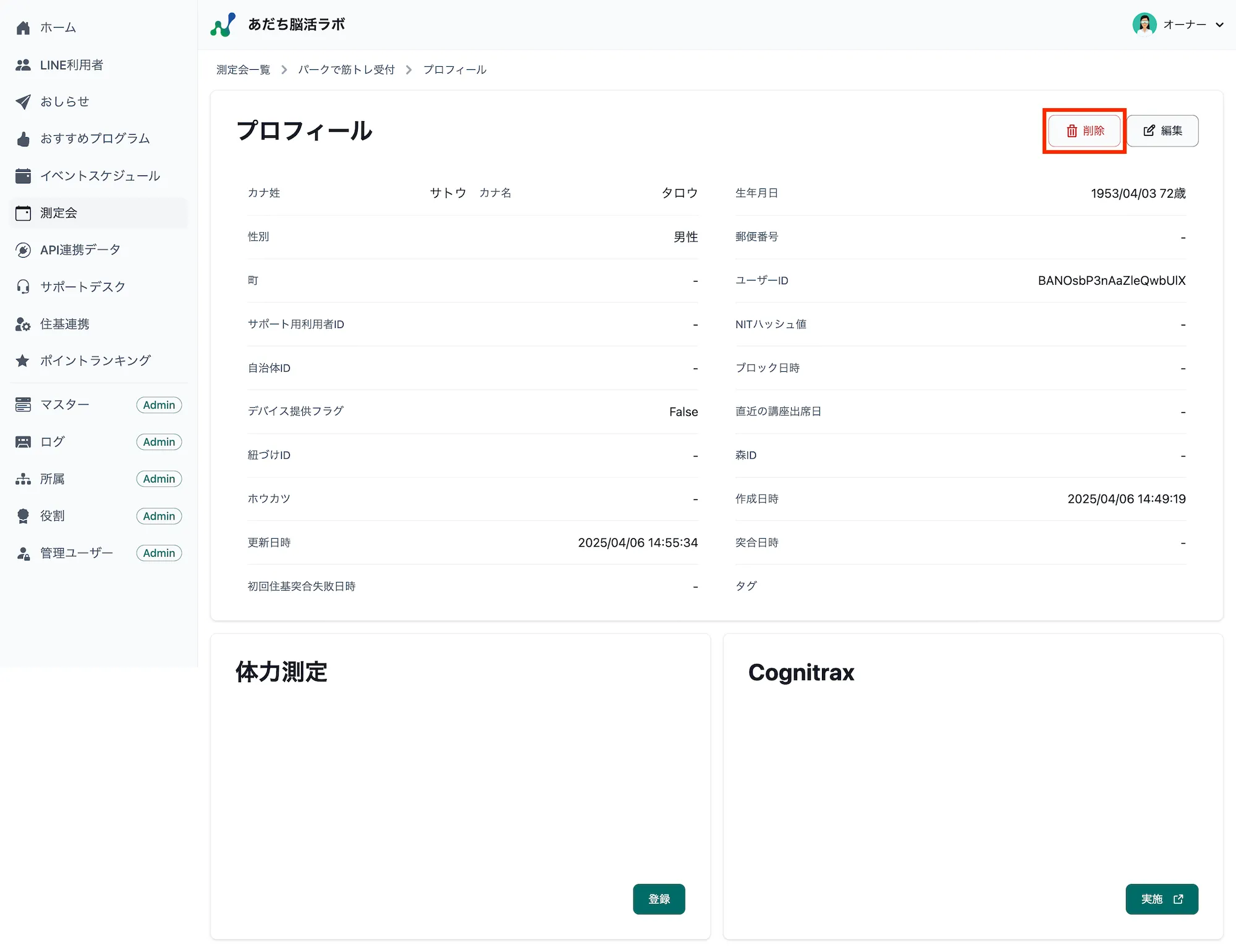This screenshot has height=952, width=1236.
Task: Click the ポイントランキング star icon
Action: 23,361
